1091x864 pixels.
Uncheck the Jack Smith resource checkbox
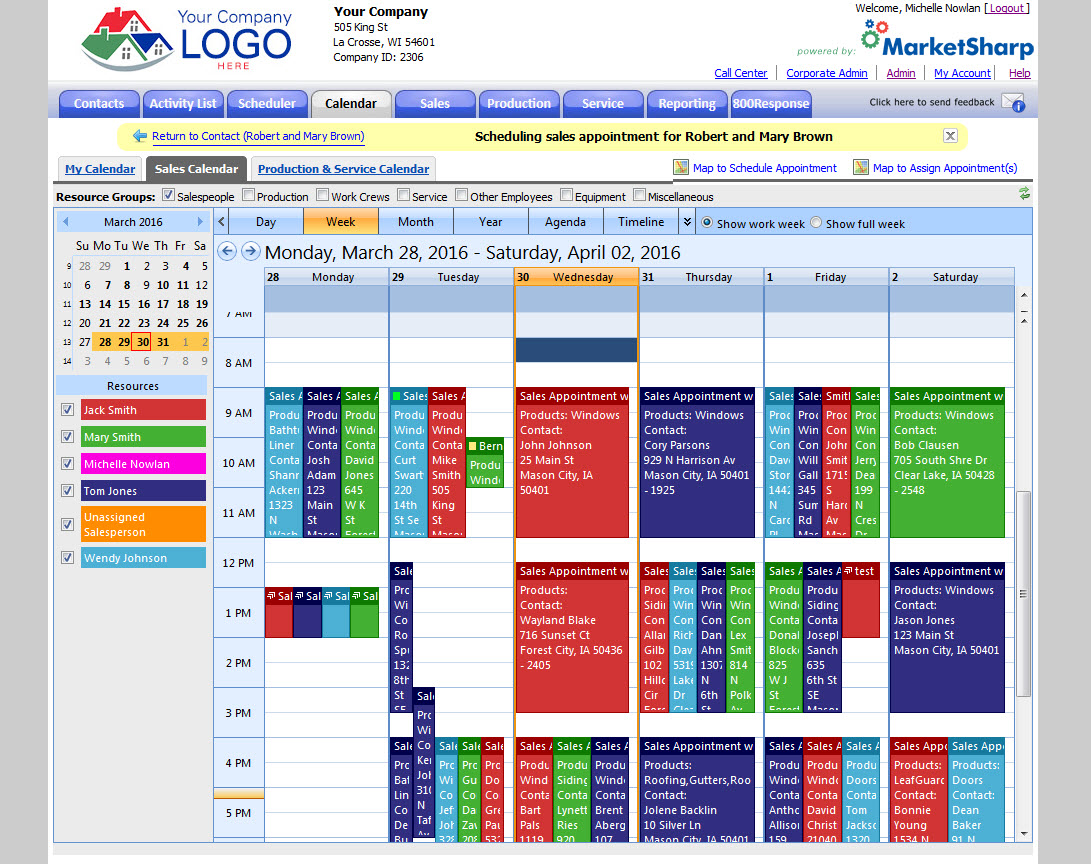click(x=67, y=410)
